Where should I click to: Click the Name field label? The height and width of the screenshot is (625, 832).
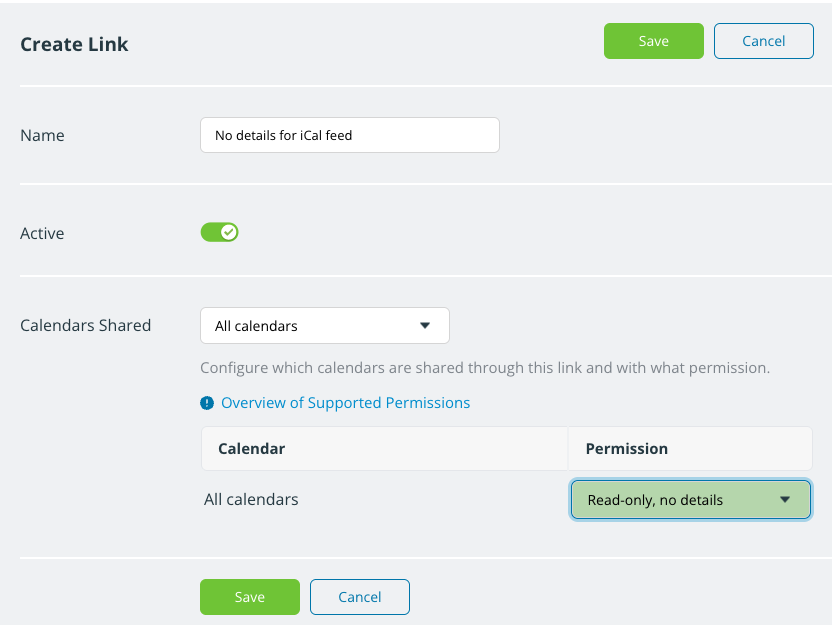point(42,135)
